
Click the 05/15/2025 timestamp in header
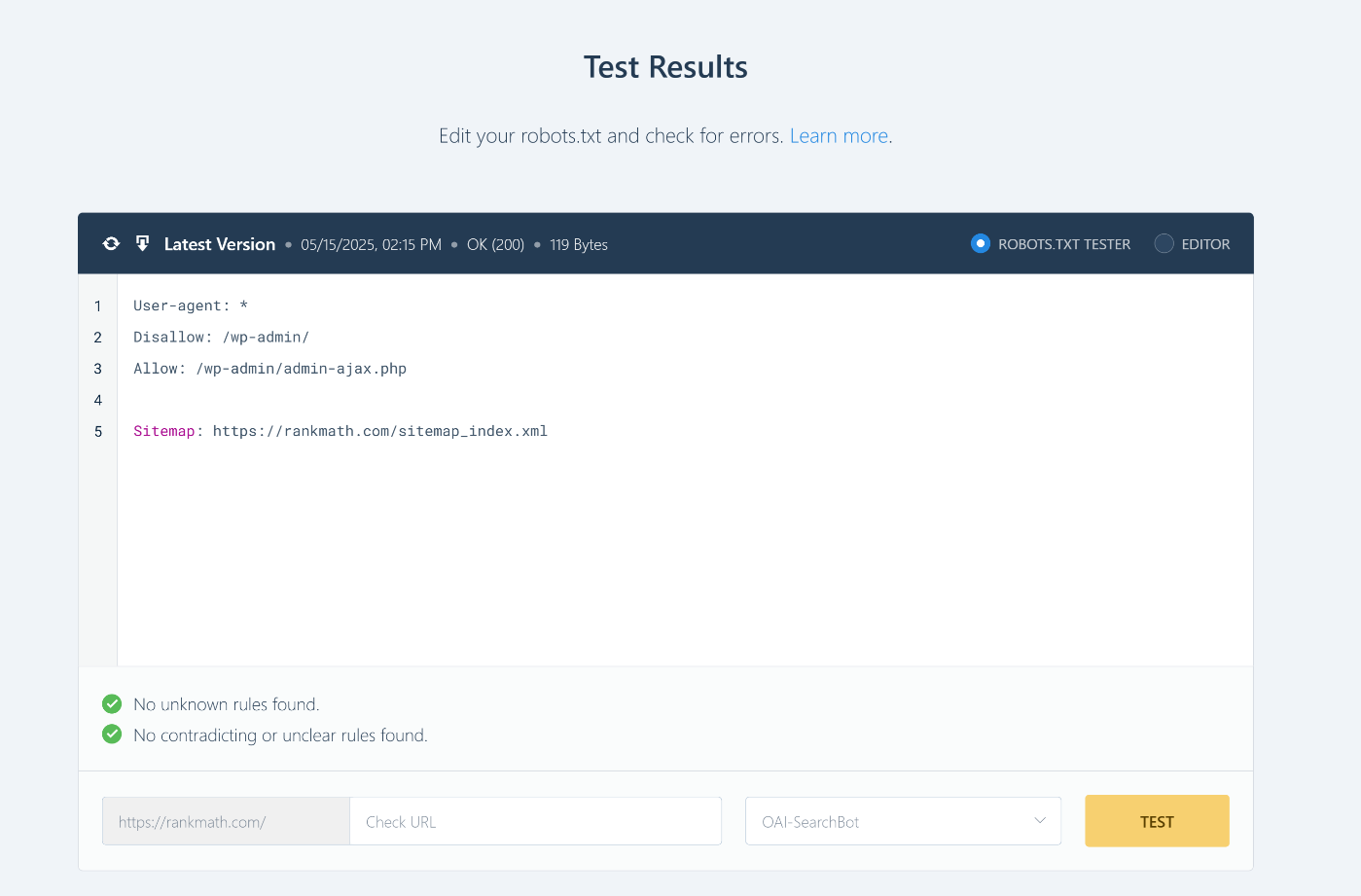pyautogui.click(x=371, y=245)
